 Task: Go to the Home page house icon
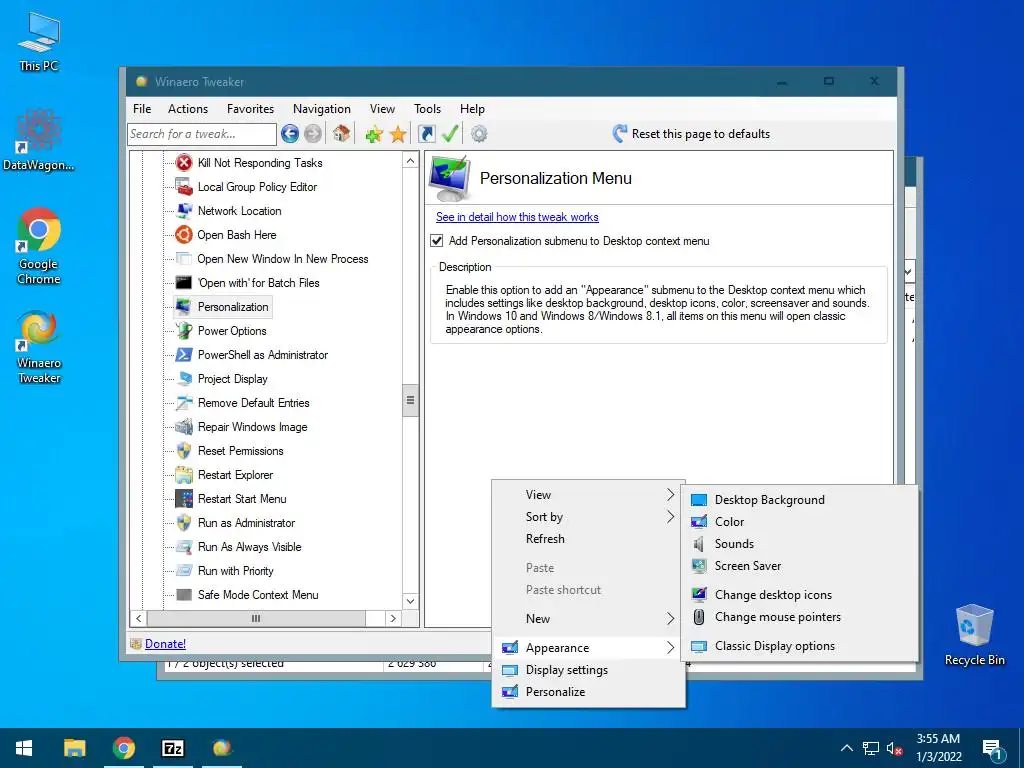pyautogui.click(x=341, y=133)
